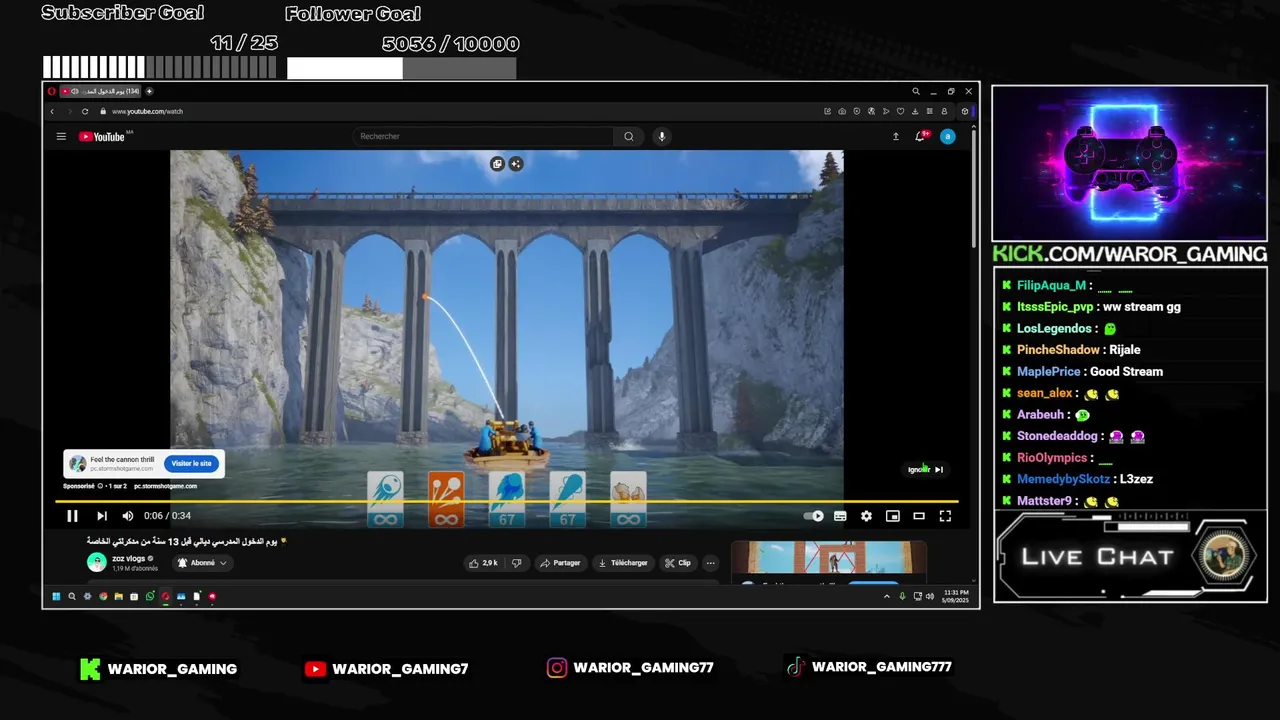1280x720 pixels.
Task: Open the suggested video thumbnail at right
Action: (x=829, y=559)
